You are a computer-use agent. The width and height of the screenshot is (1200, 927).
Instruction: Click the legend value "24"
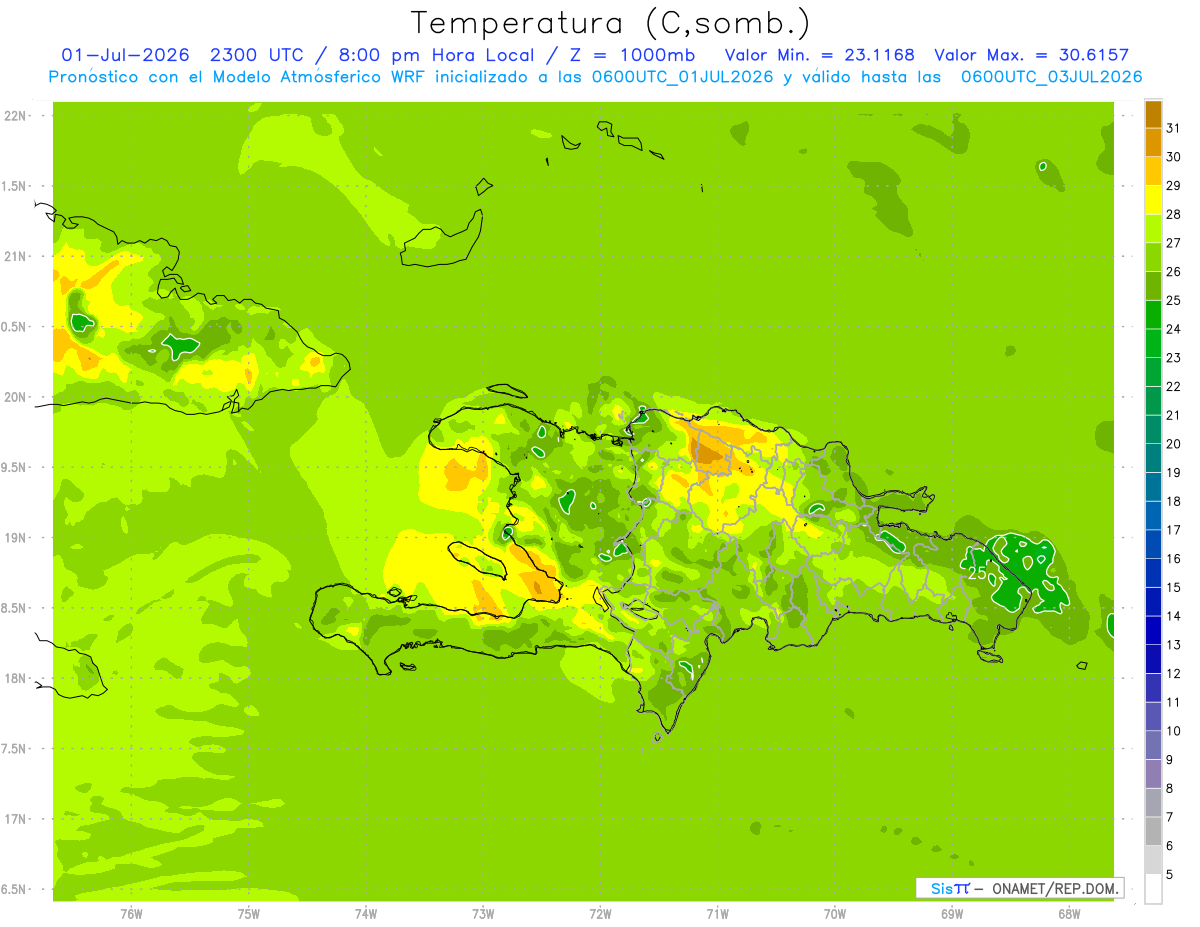(1173, 329)
